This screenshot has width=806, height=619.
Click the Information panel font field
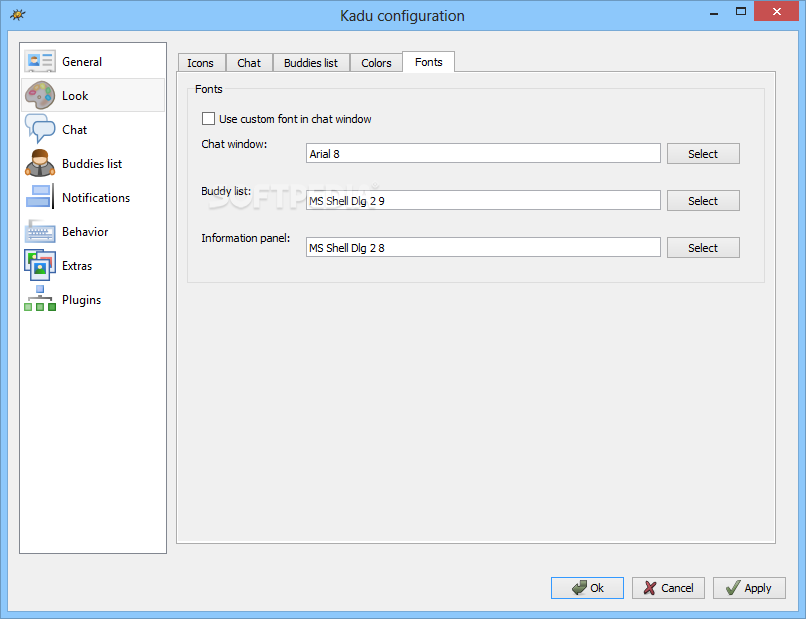click(483, 247)
